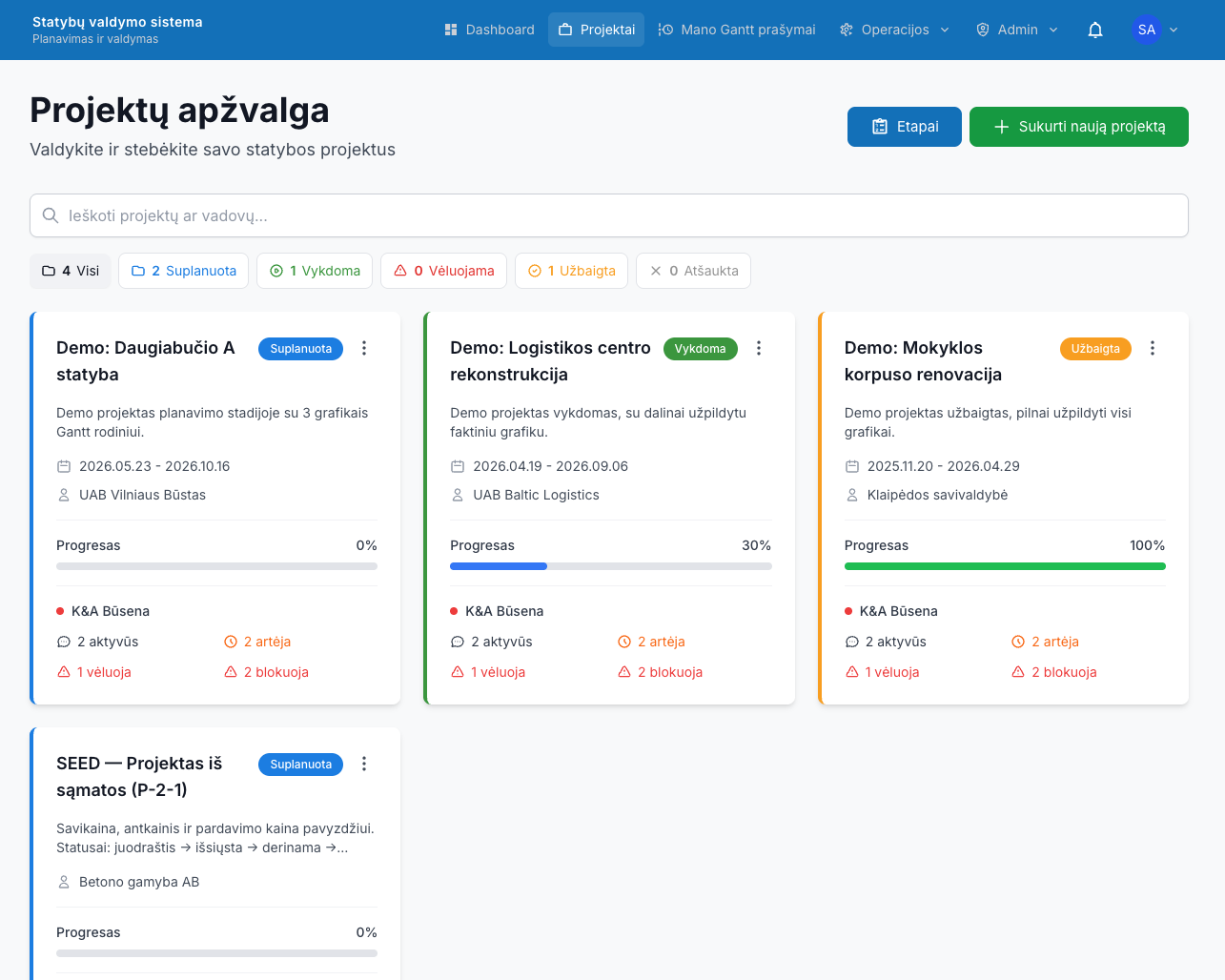This screenshot has height=980, width=1225.
Task: Click Sukurti naują projektą button
Action: click(x=1079, y=127)
